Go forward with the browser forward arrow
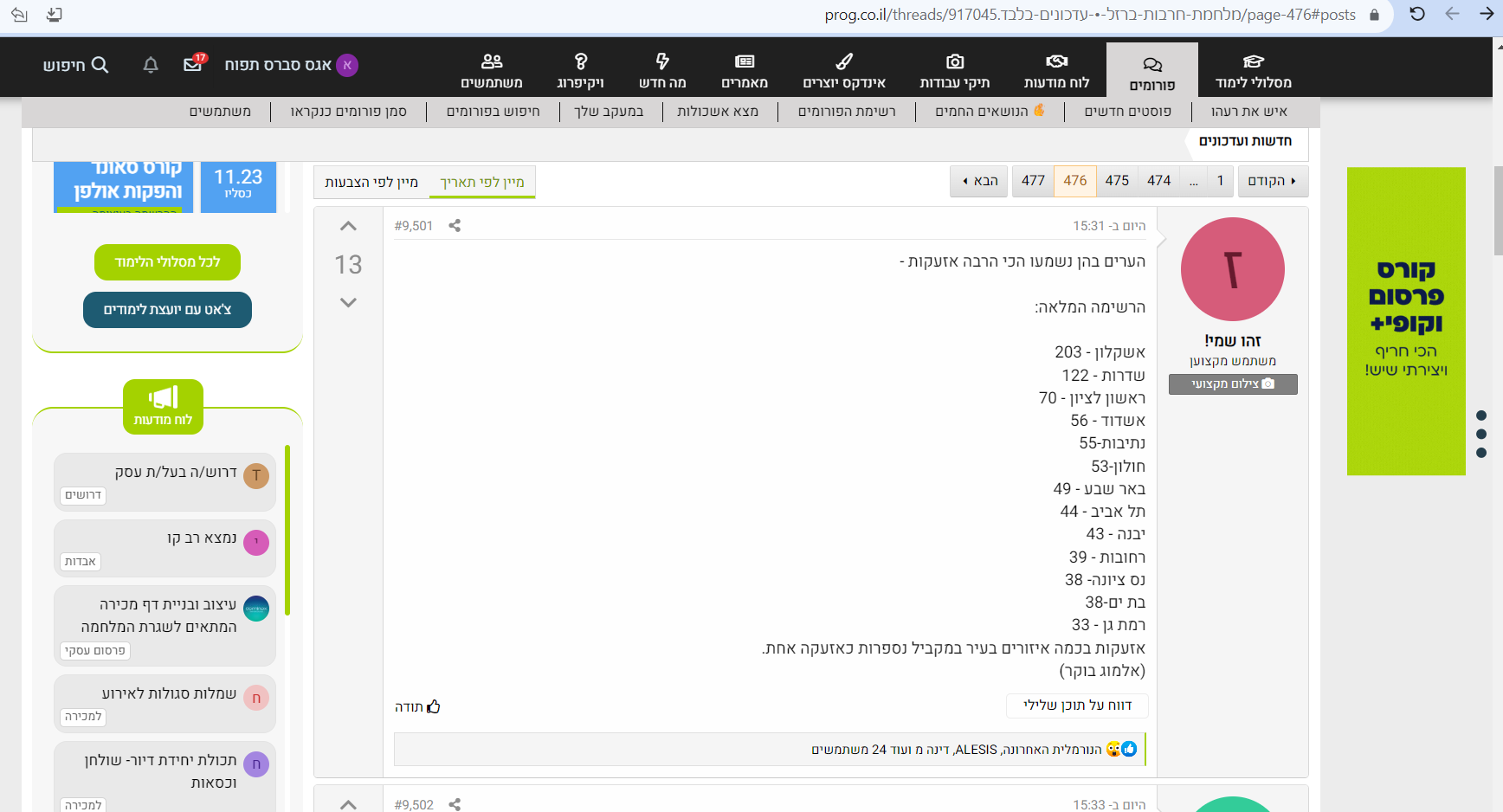The height and width of the screenshot is (812, 1503). 1487,14
